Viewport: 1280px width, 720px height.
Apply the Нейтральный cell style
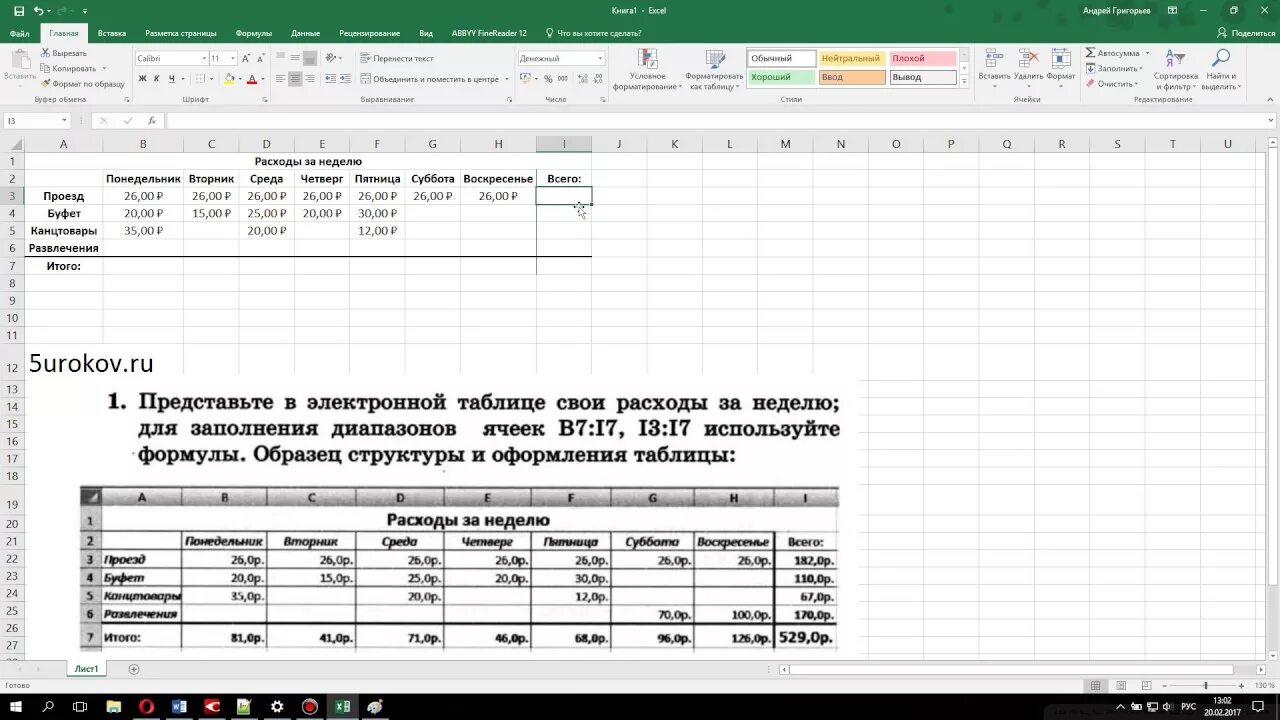(x=852, y=58)
